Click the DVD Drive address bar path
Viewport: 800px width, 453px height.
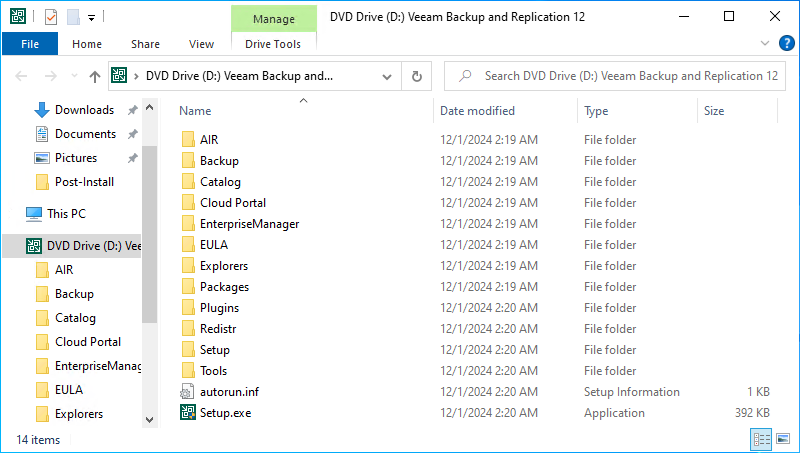[x=239, y=76]
